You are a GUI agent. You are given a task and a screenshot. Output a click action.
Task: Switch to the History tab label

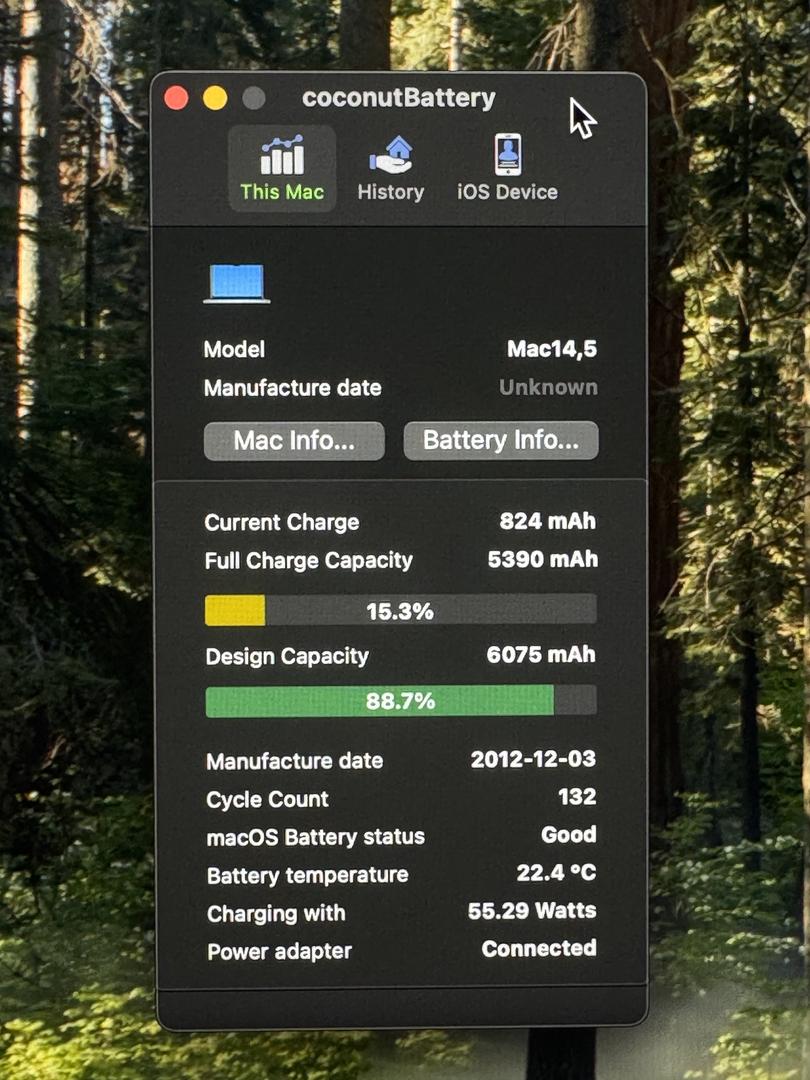click(391, 192)
